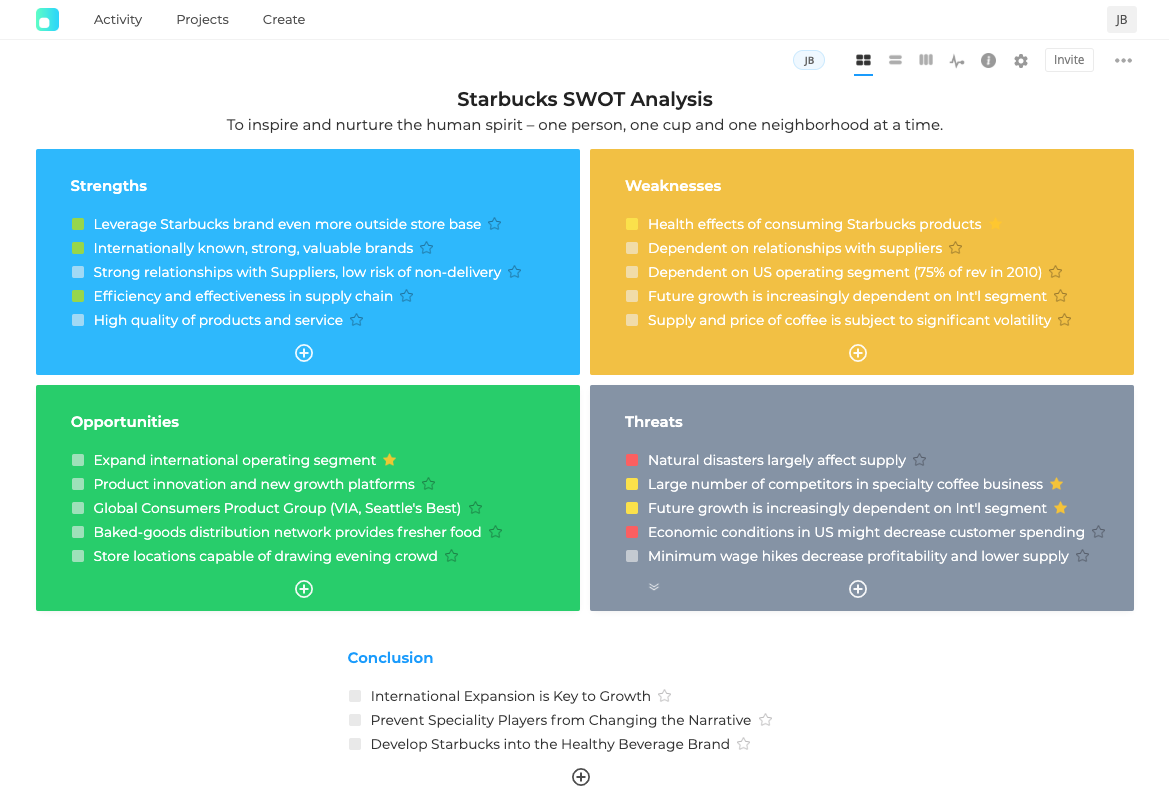Select the Opportunities heading
1169x810 pixels.
click(x=125, y=421)
